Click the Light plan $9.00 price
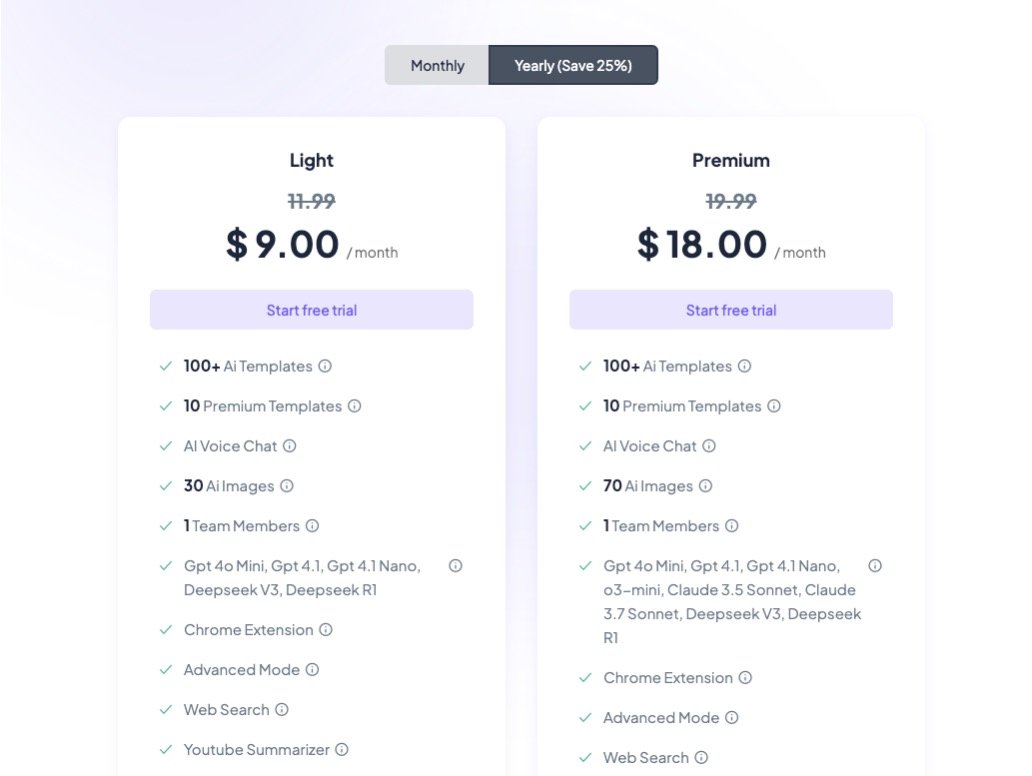The width and height of the screenshot is (1032, 776). coord(283,244)
